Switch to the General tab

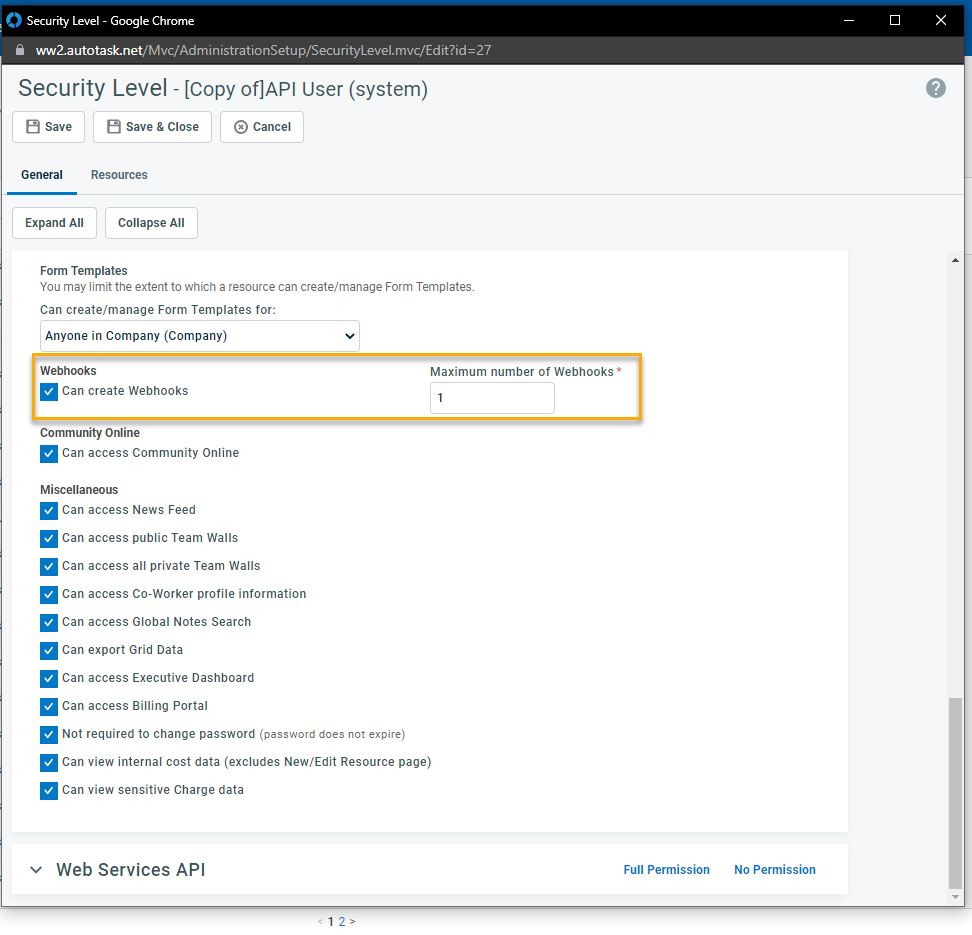pos(42,175)
